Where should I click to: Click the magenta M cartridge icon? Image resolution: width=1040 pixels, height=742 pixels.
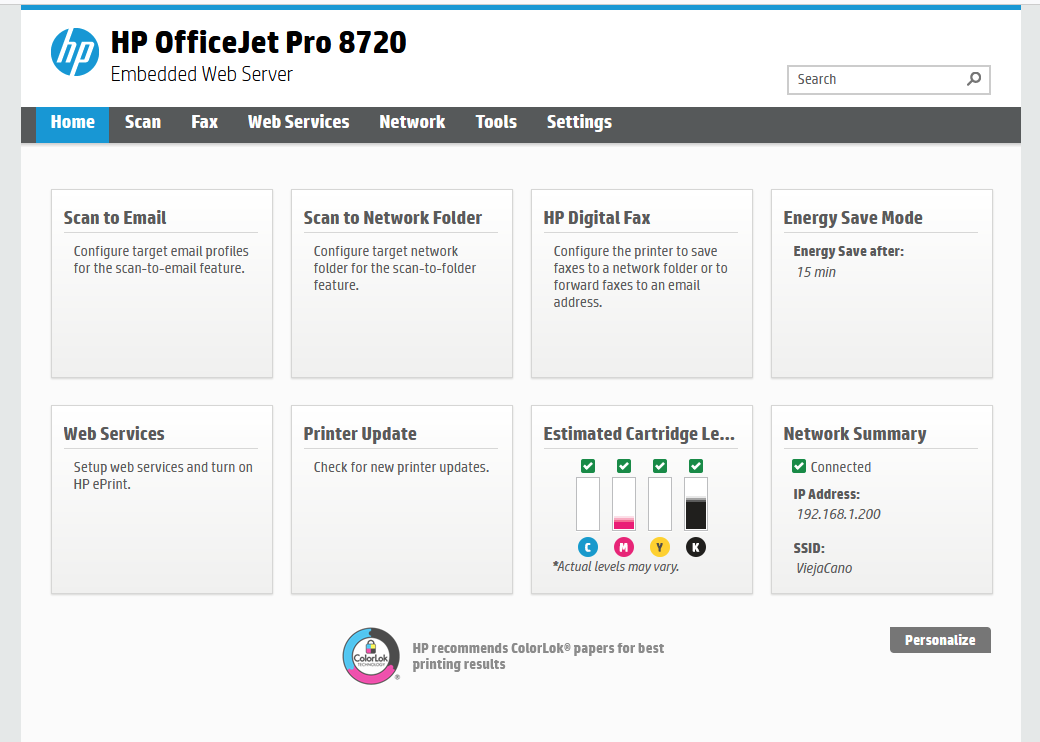[x=624, y=547]
